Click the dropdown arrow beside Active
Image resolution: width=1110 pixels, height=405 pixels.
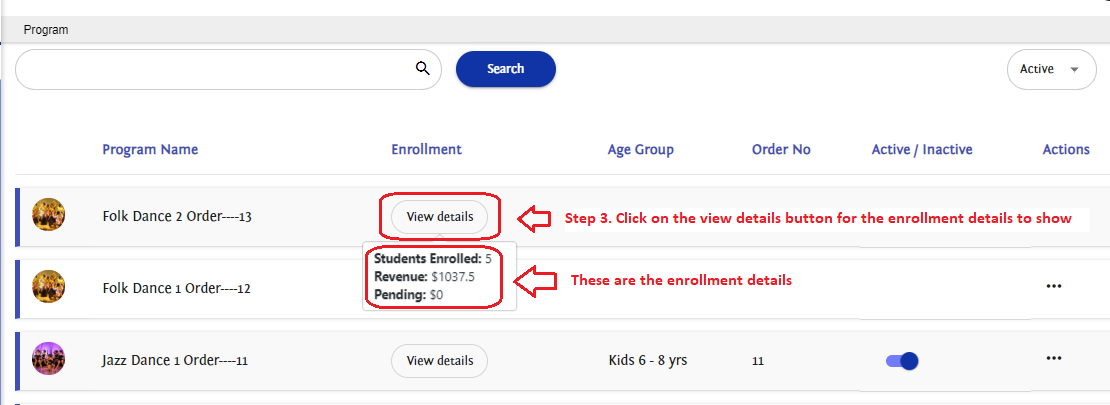[x=1075, y=70]
